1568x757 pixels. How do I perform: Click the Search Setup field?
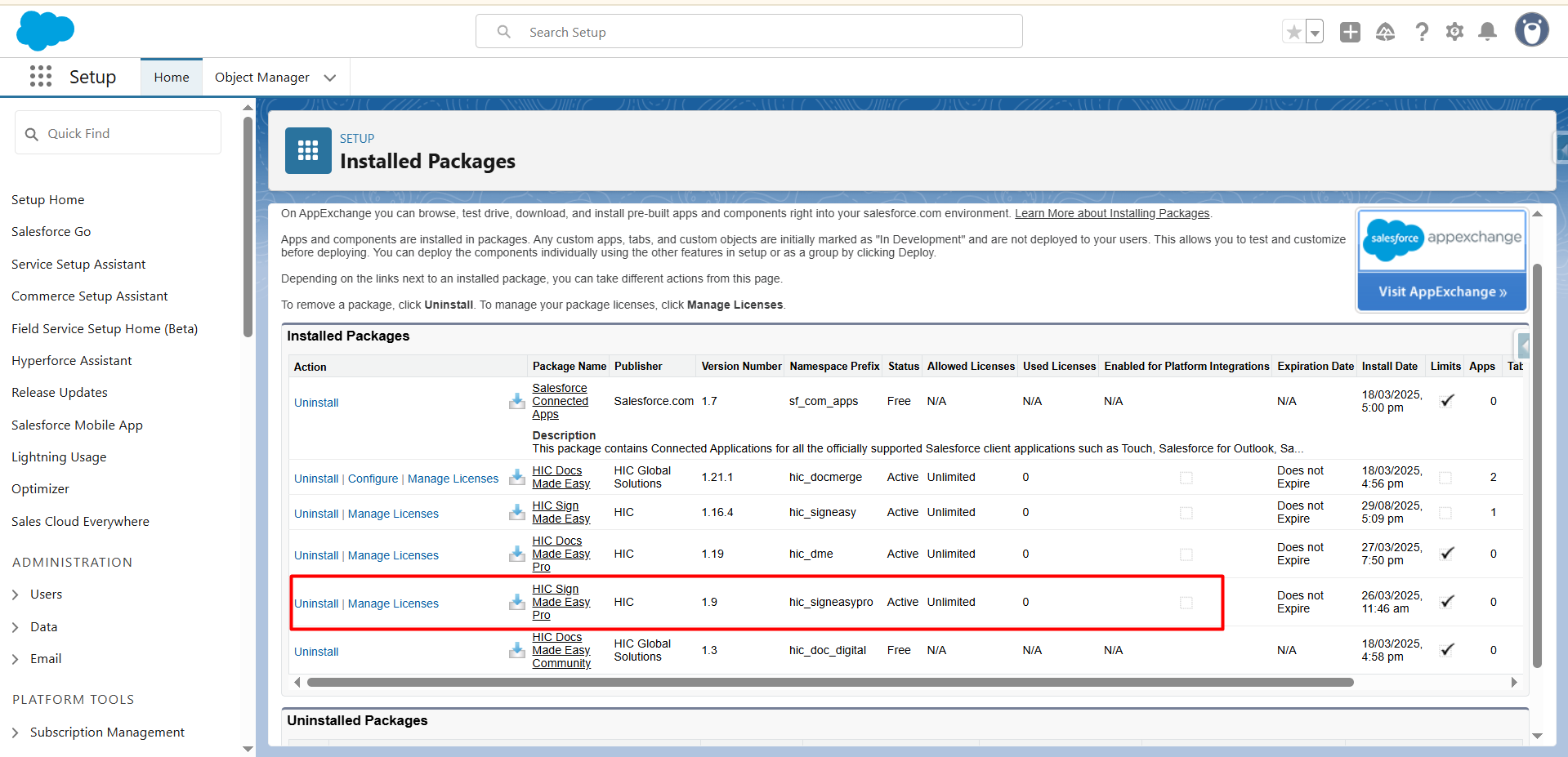(x=748, y=32)
